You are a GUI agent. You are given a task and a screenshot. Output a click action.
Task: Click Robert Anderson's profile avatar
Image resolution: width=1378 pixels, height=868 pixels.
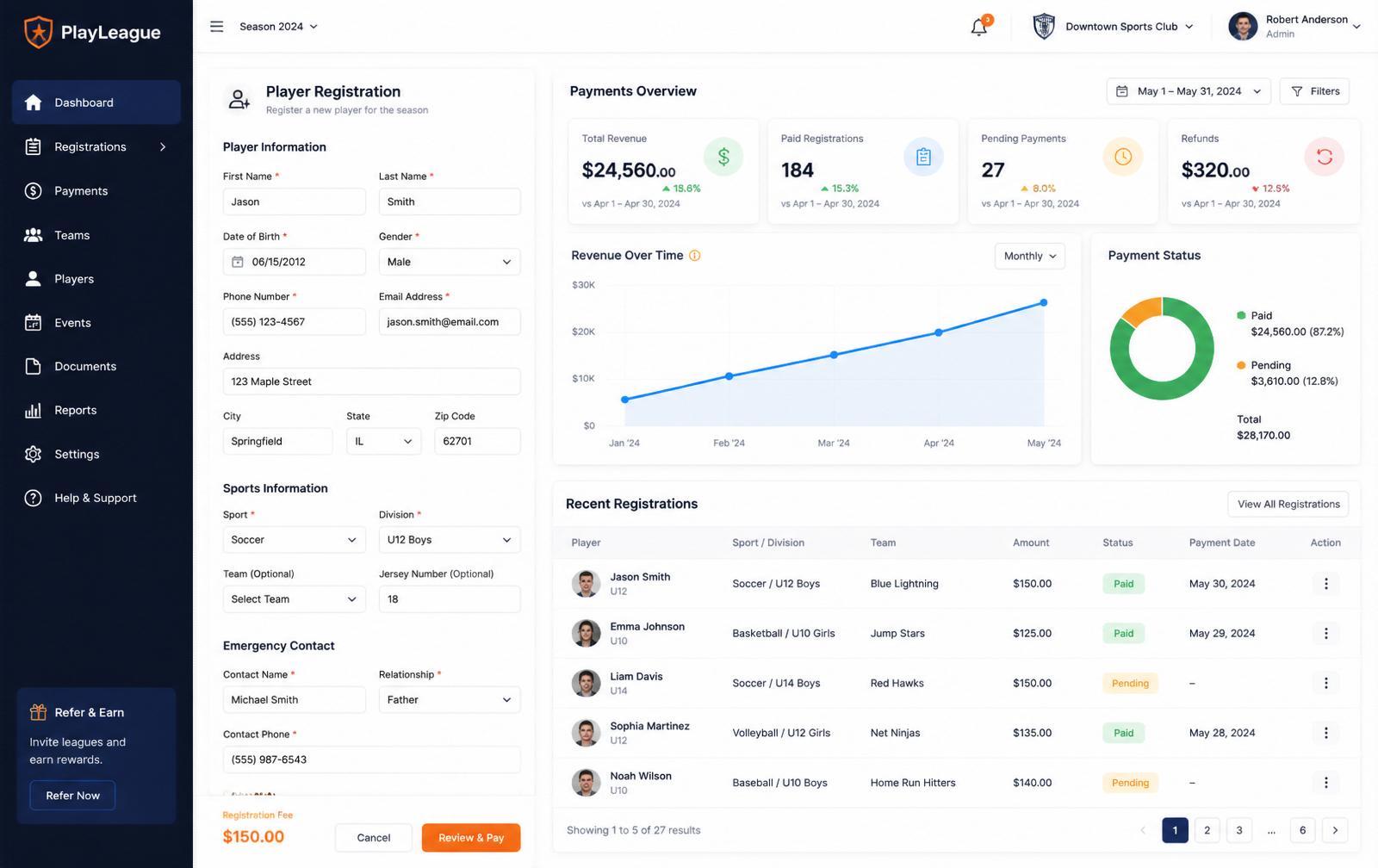(1243, 27)
